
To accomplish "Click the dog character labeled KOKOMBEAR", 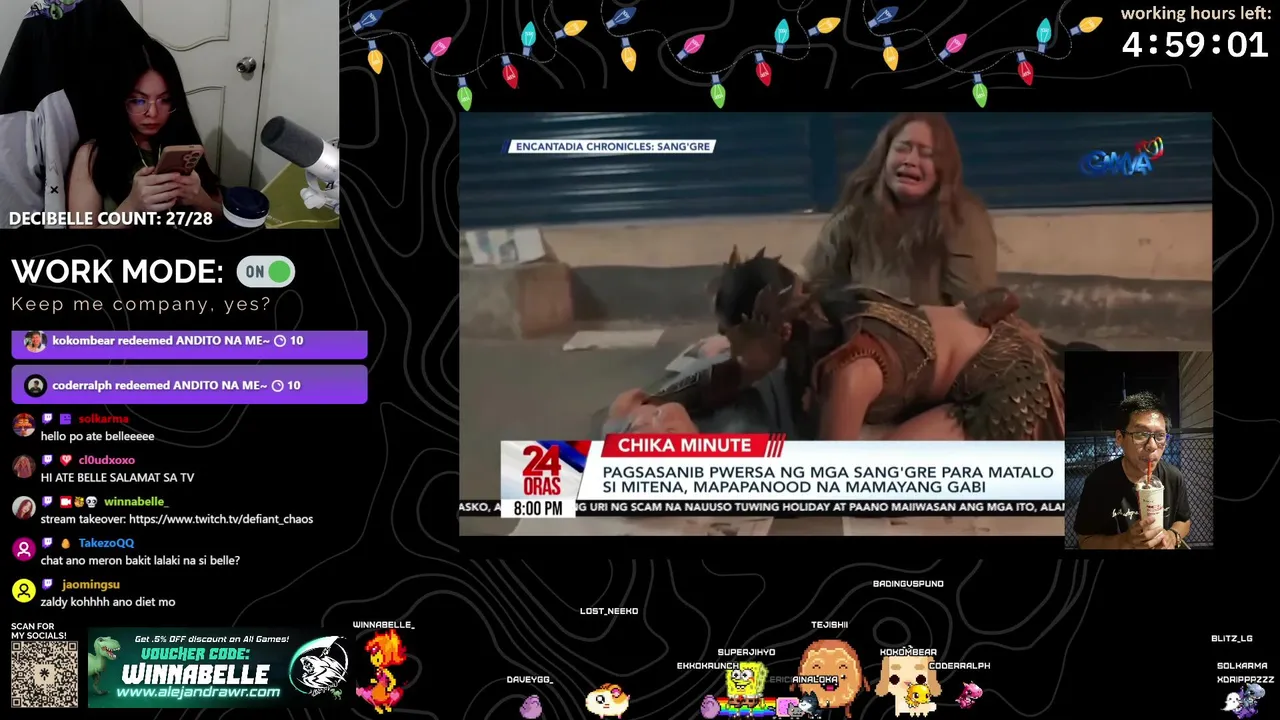I will pyautogui.click(x=908, y=684).
